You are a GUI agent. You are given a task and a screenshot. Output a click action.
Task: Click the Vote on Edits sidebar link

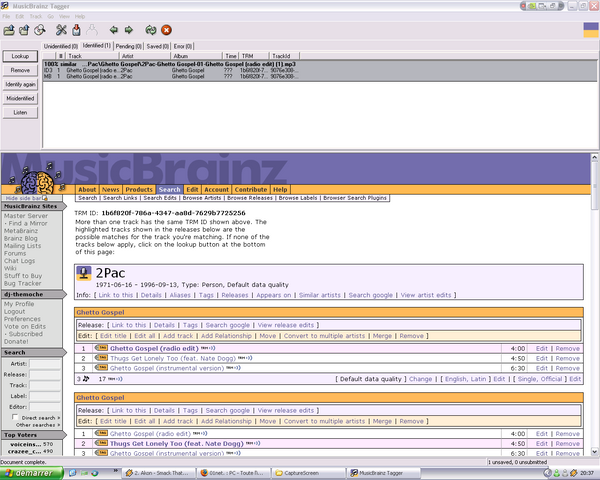(25, 327)
